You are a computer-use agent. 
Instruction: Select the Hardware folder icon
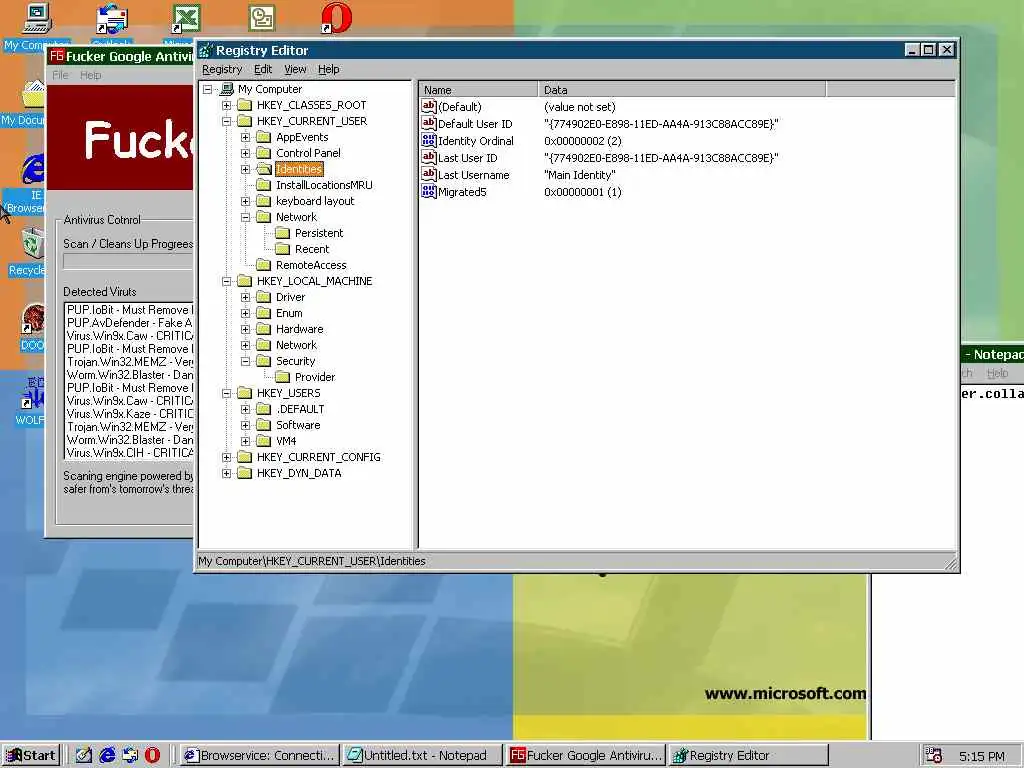tap(264, 329)
